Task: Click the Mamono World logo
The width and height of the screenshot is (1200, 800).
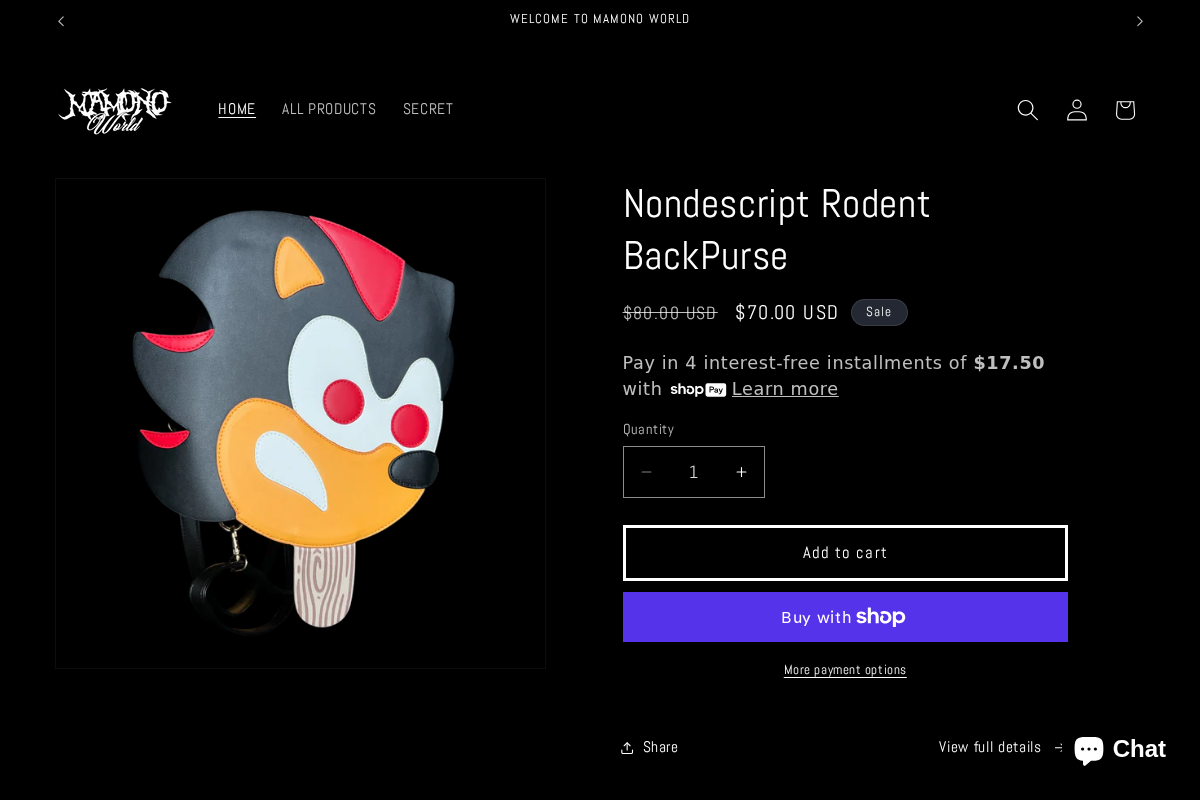Action: click(x=115, y=110)
